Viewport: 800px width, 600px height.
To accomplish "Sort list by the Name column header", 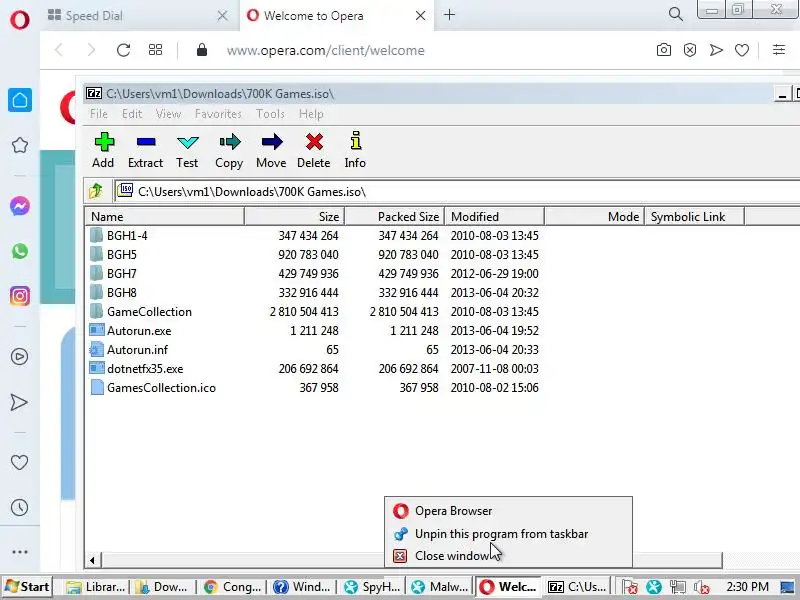I will click(164, 216).
